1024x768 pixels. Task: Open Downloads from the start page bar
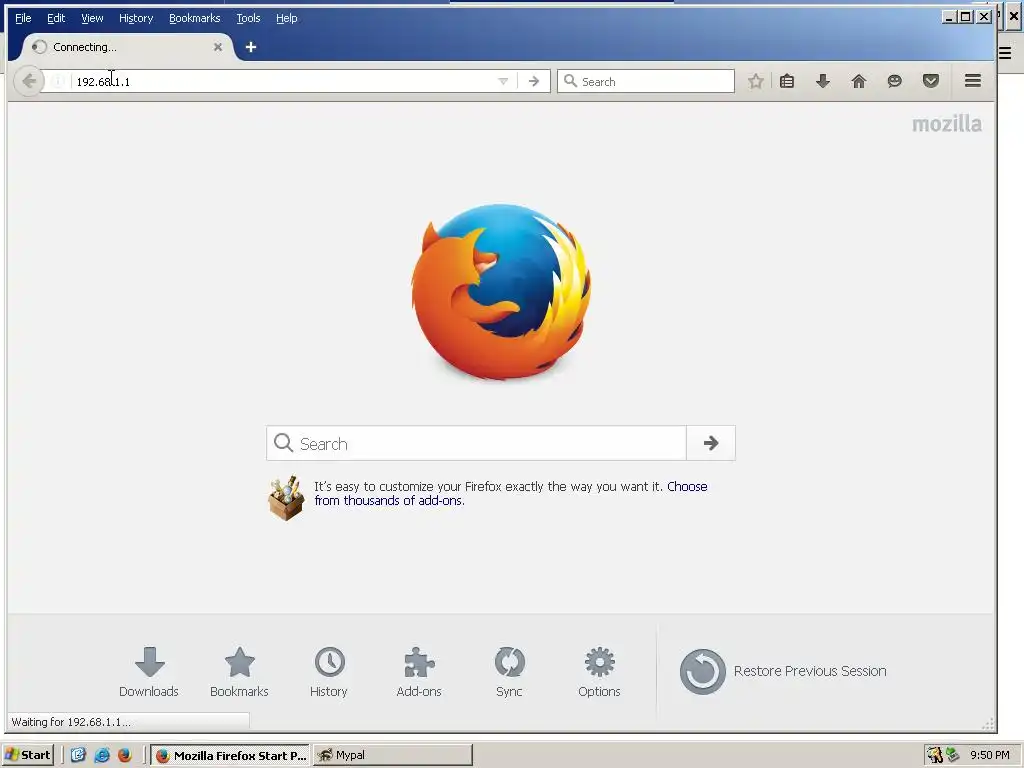pyautogui.click(x=149, y=672)
